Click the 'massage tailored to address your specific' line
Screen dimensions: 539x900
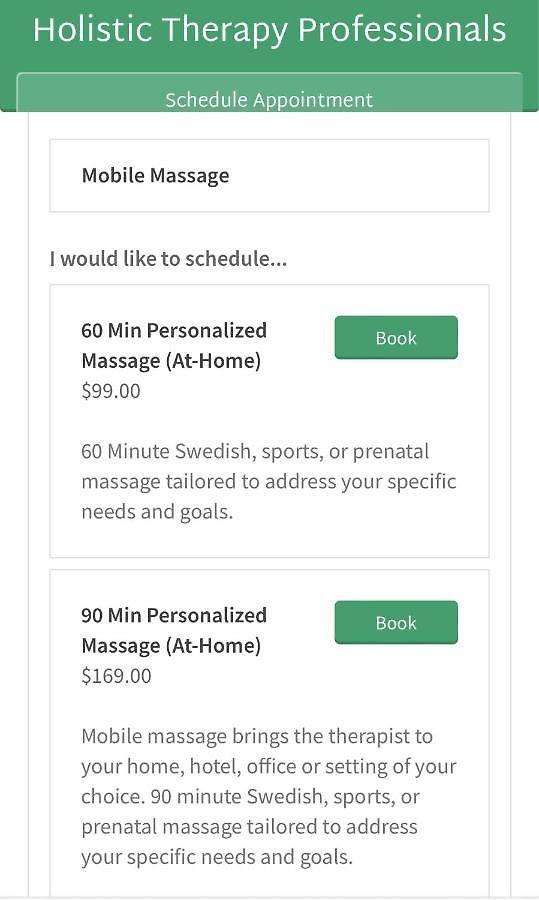[269, 482]
